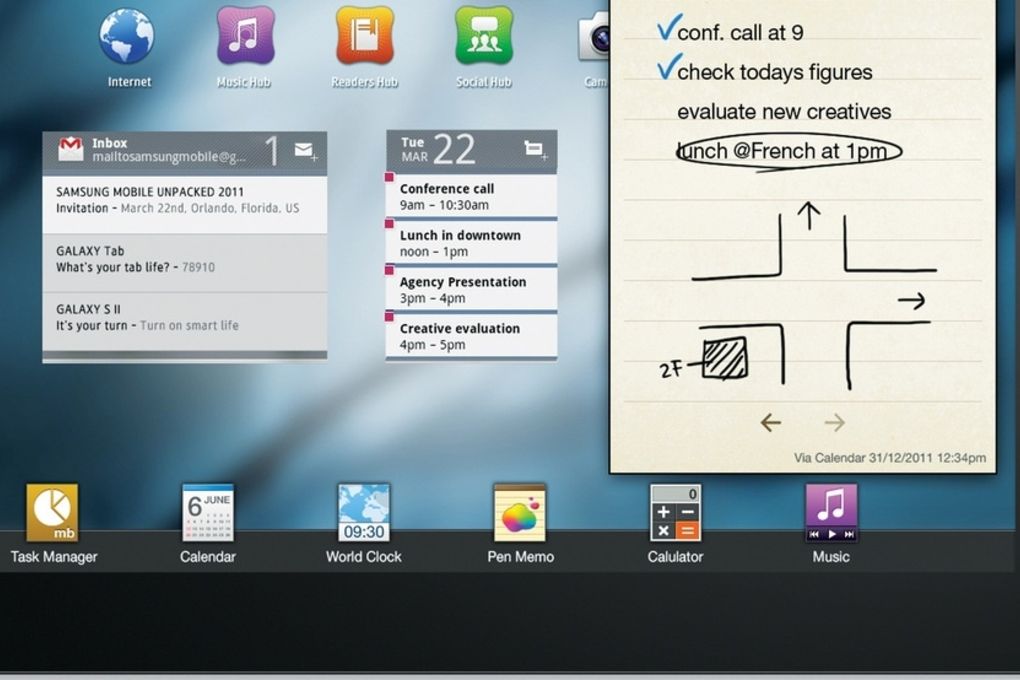Image resolution: width=1020 pixels, height=680 pixels.
Task: Open the Calendar app in the dock
Action: coord(208,513)
